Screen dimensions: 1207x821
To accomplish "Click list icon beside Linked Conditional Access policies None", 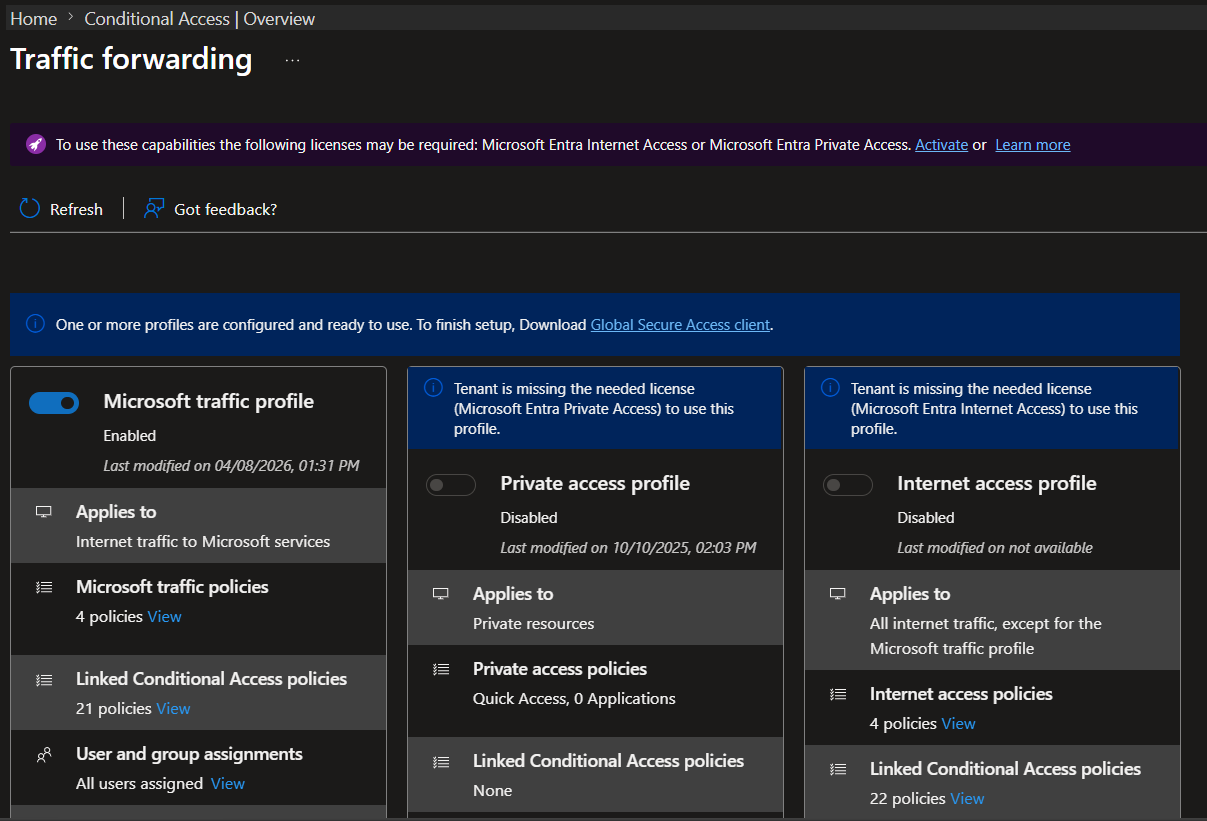I will pyautogui.click(x=440, y=761).
